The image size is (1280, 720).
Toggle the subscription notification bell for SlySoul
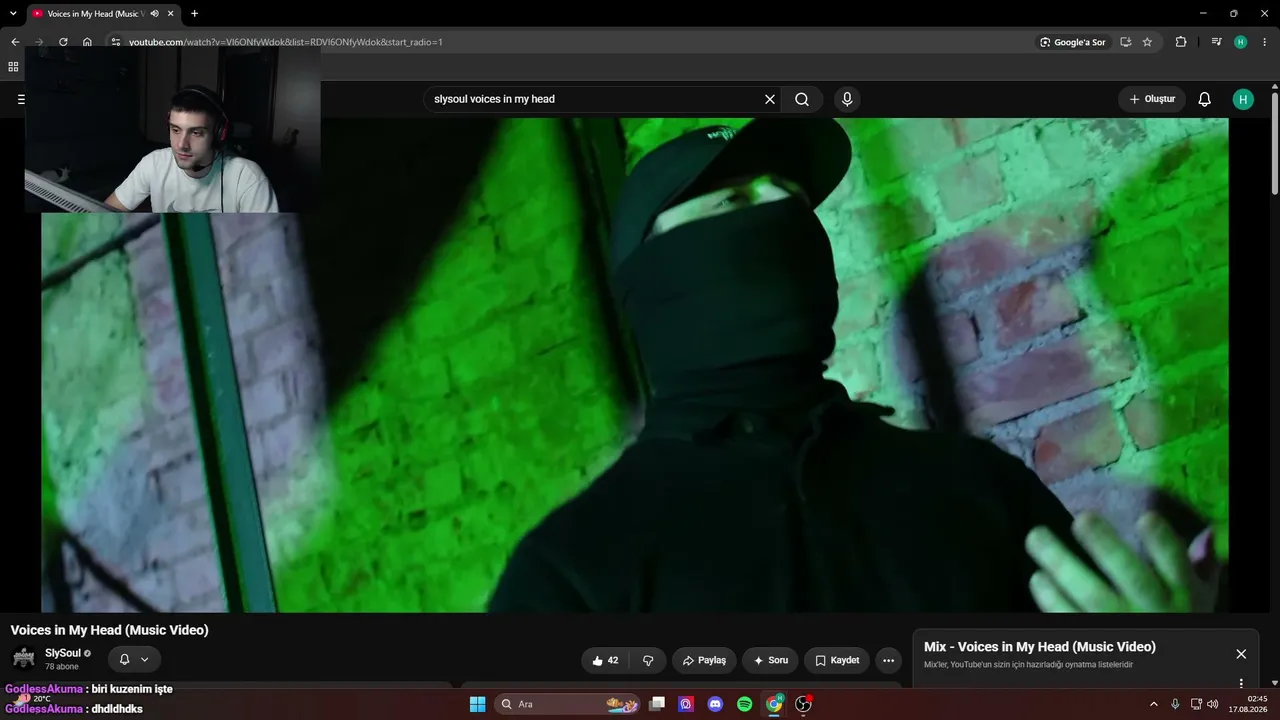(133, 659)
